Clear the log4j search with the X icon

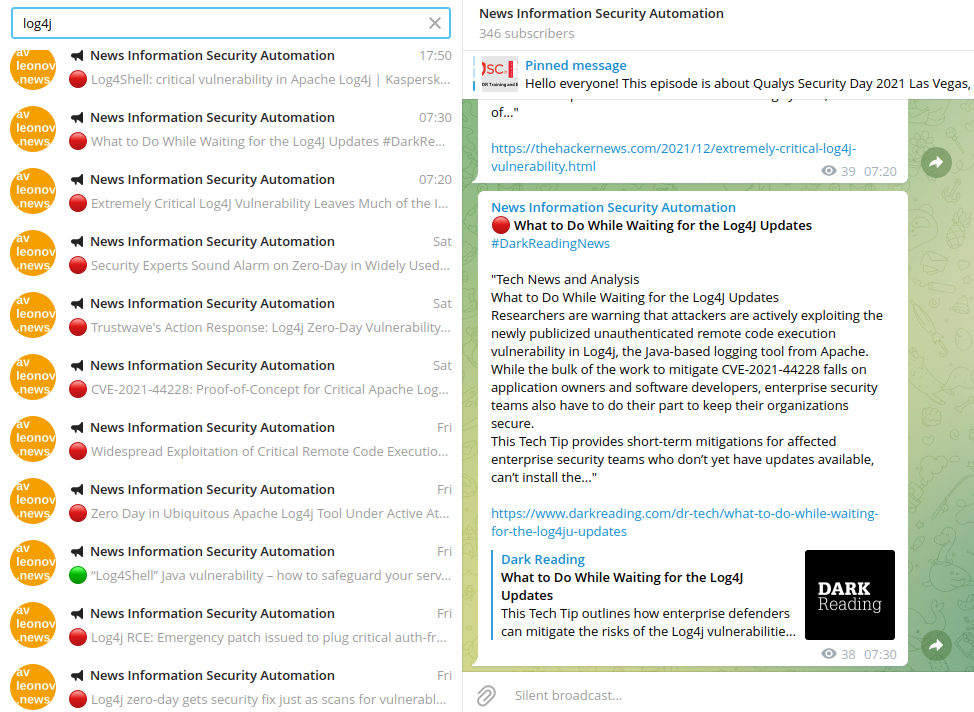(435, 24)
